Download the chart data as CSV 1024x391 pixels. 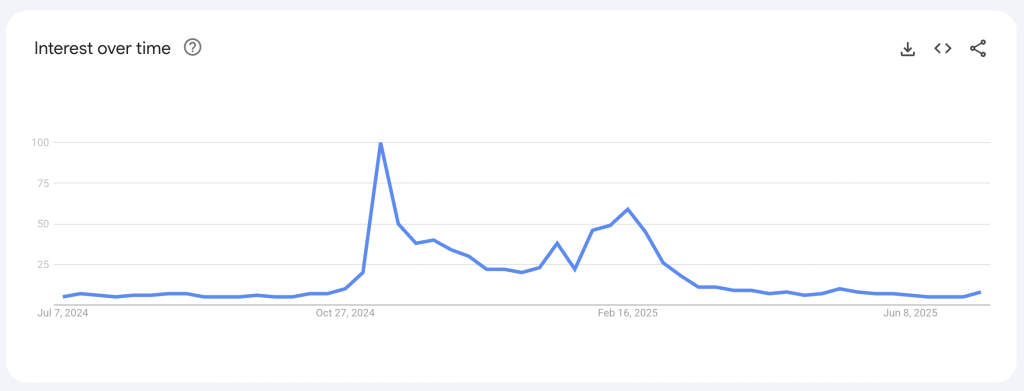(x=907, y=49)
